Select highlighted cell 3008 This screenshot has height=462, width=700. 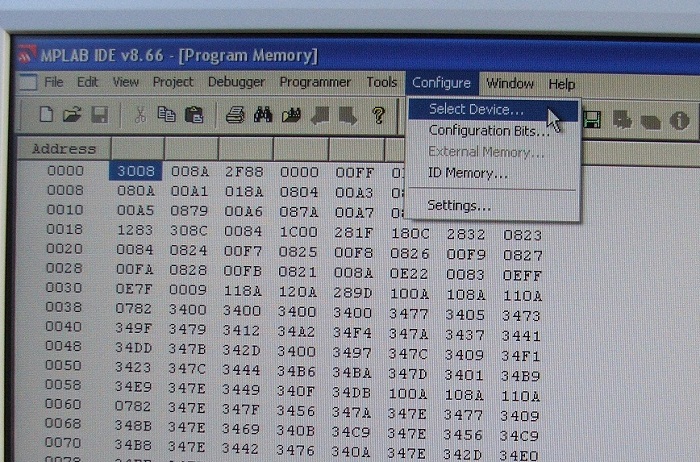tap(136, 171)
